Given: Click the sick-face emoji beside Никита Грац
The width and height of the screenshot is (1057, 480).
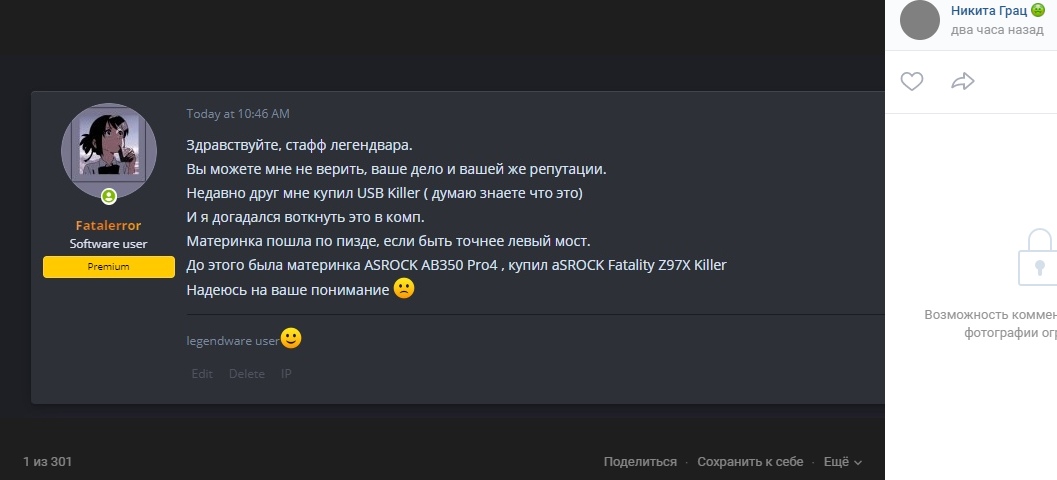Looking at the screenshot, I should [1038, 10].
